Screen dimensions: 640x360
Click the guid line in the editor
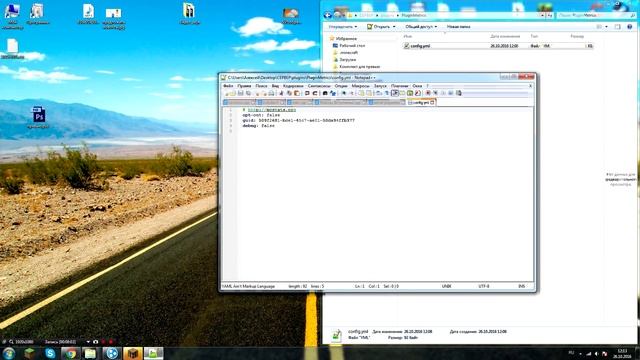(x=298, y=120)
